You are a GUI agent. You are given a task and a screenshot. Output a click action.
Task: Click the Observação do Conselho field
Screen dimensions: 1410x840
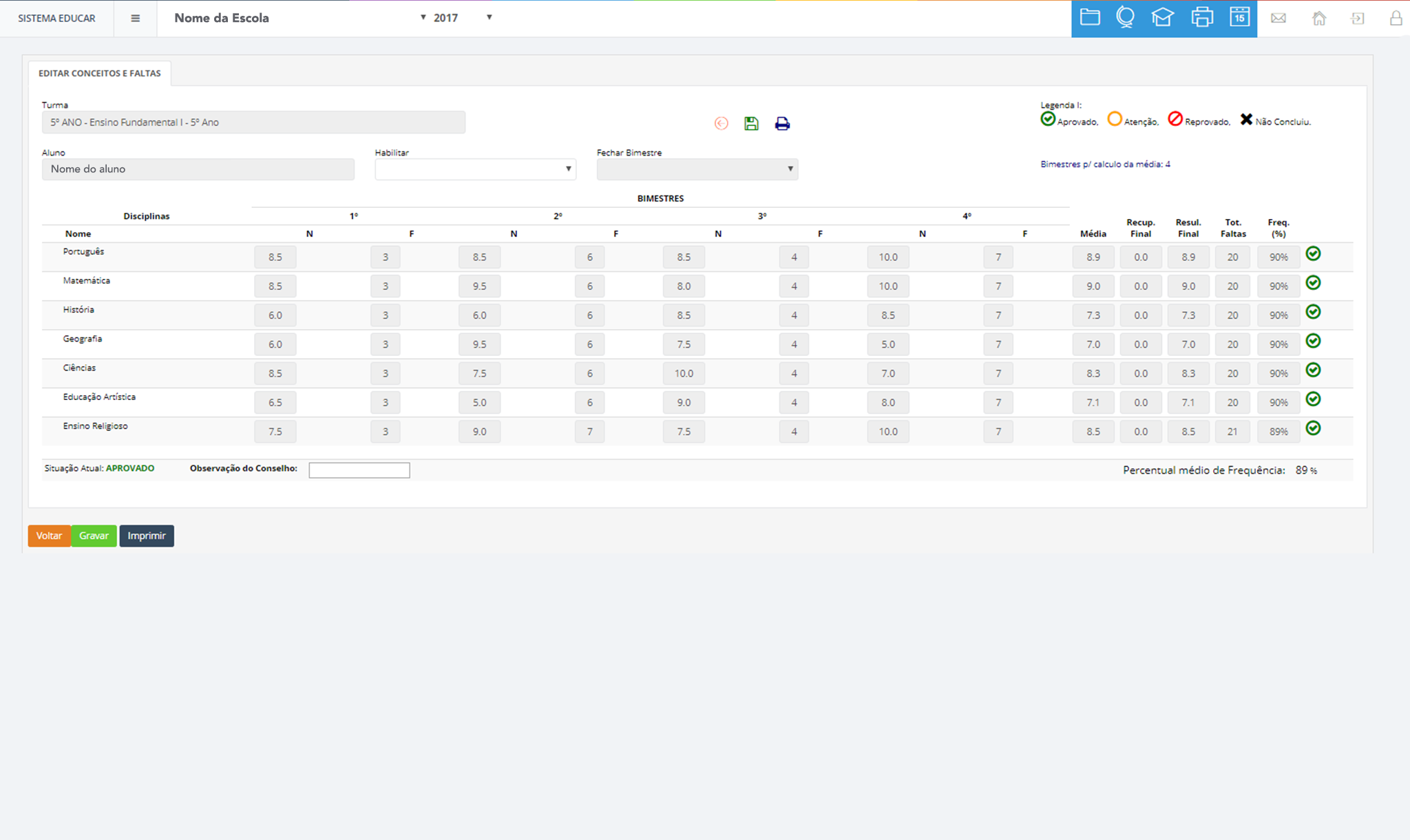(x=359, y=470)
